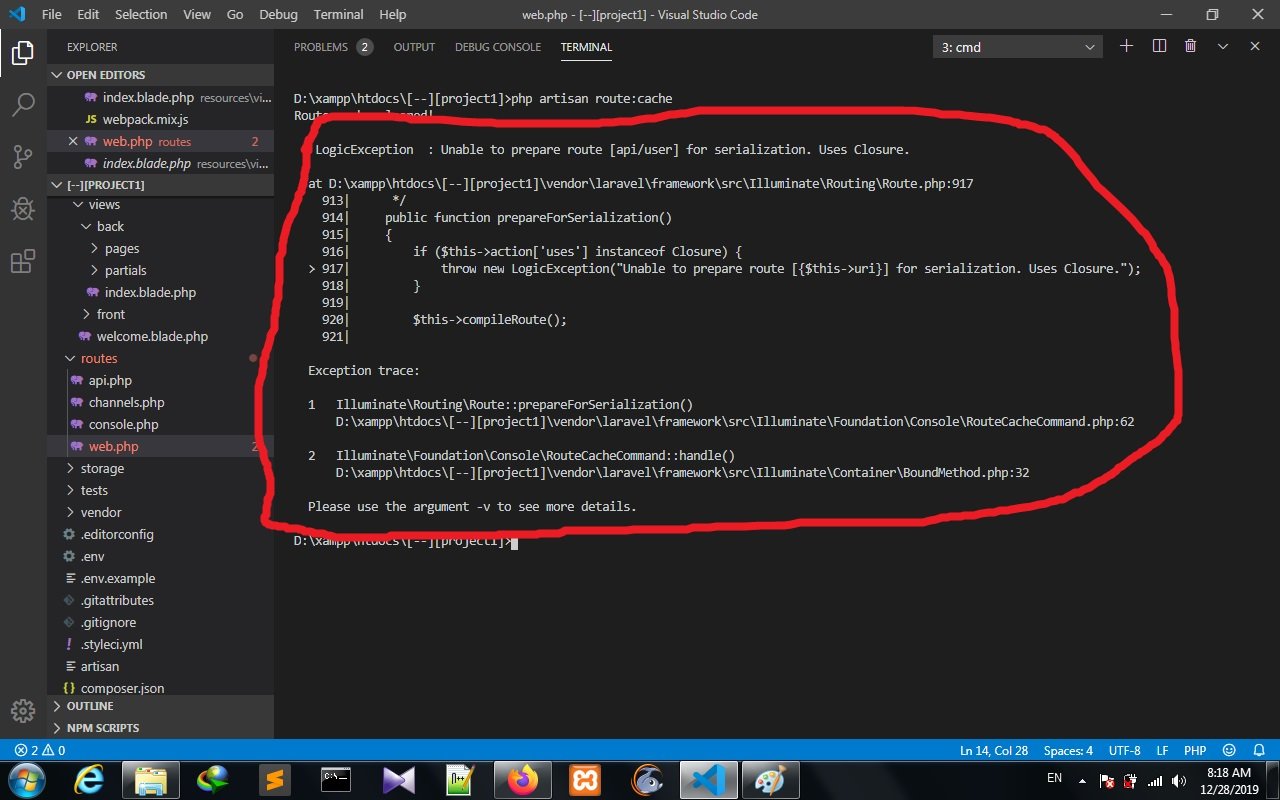Expand the Outline section

pos(160,706)
